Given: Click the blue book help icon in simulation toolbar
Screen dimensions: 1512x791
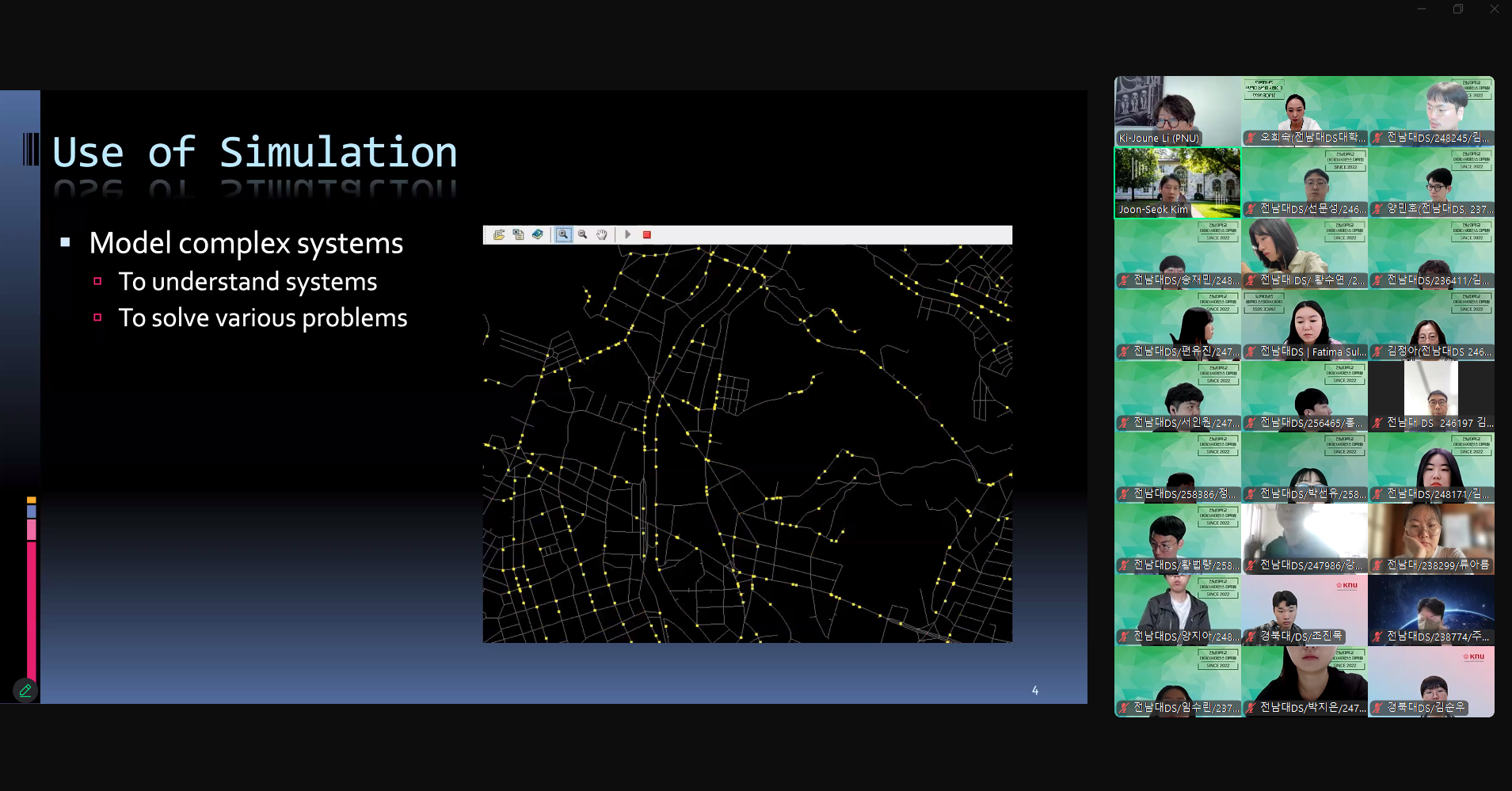Looking at the screenshot, I should (x=538, y=234).
